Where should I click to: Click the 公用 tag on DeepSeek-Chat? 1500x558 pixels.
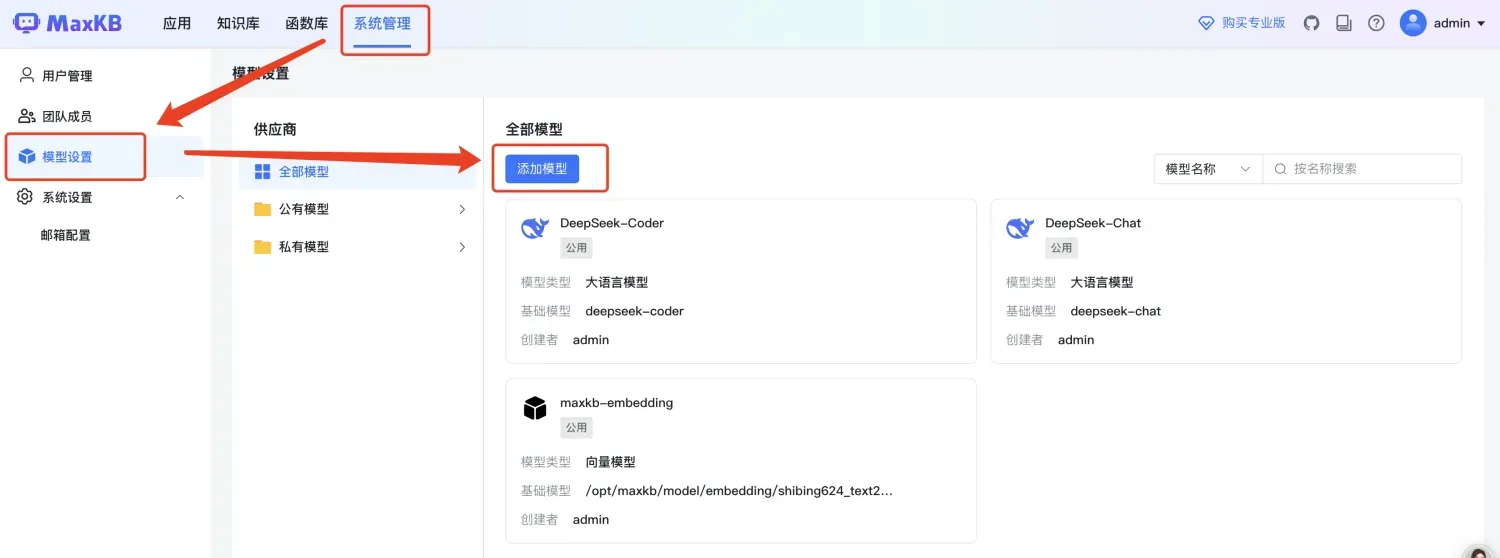coord(1061,247)
